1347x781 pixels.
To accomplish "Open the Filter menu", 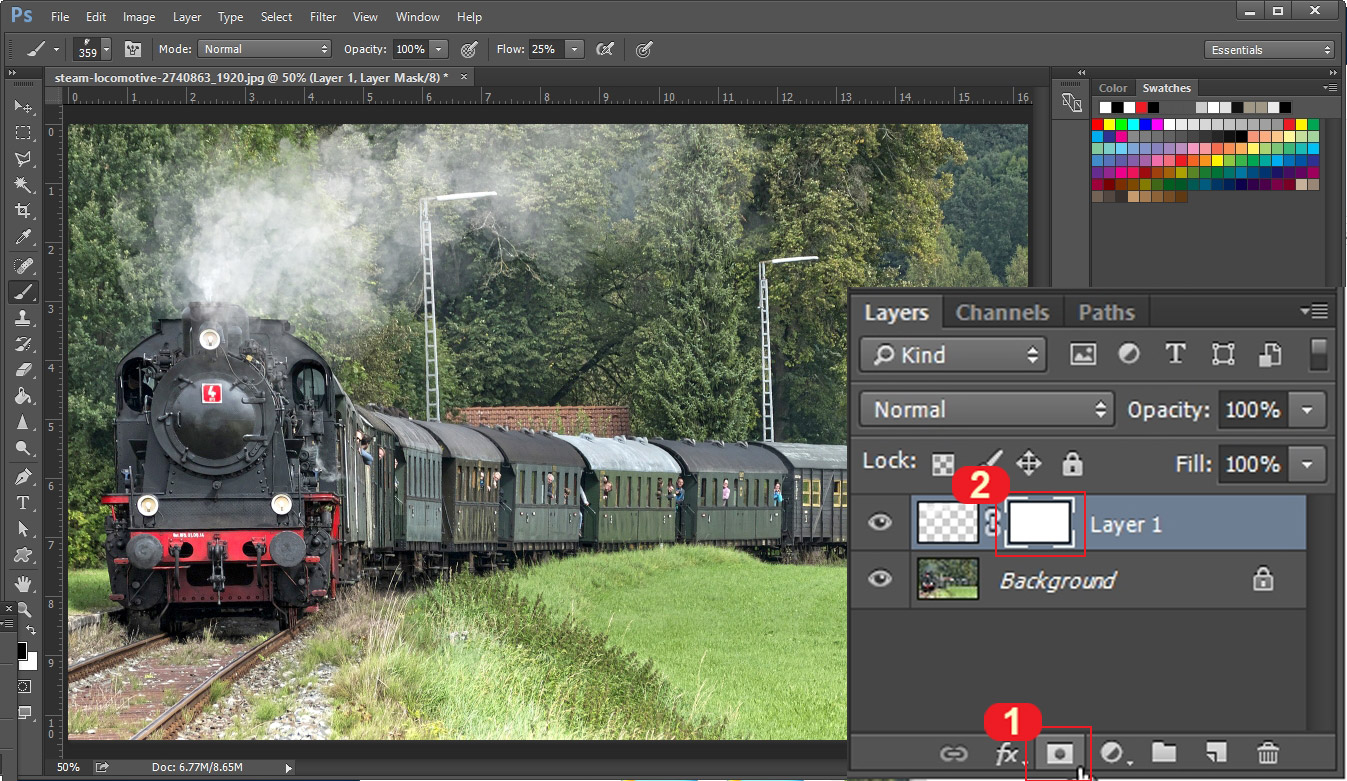I will [323, 17].
